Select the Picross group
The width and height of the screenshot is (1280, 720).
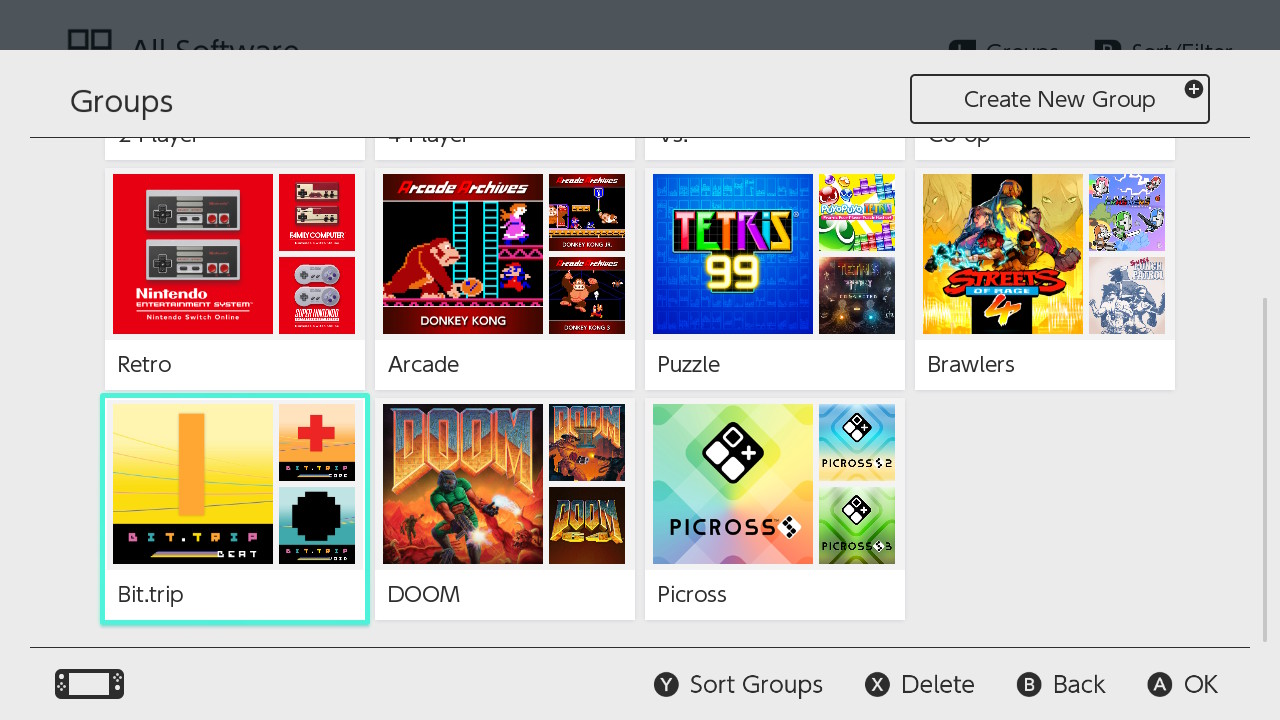(775, 509)
